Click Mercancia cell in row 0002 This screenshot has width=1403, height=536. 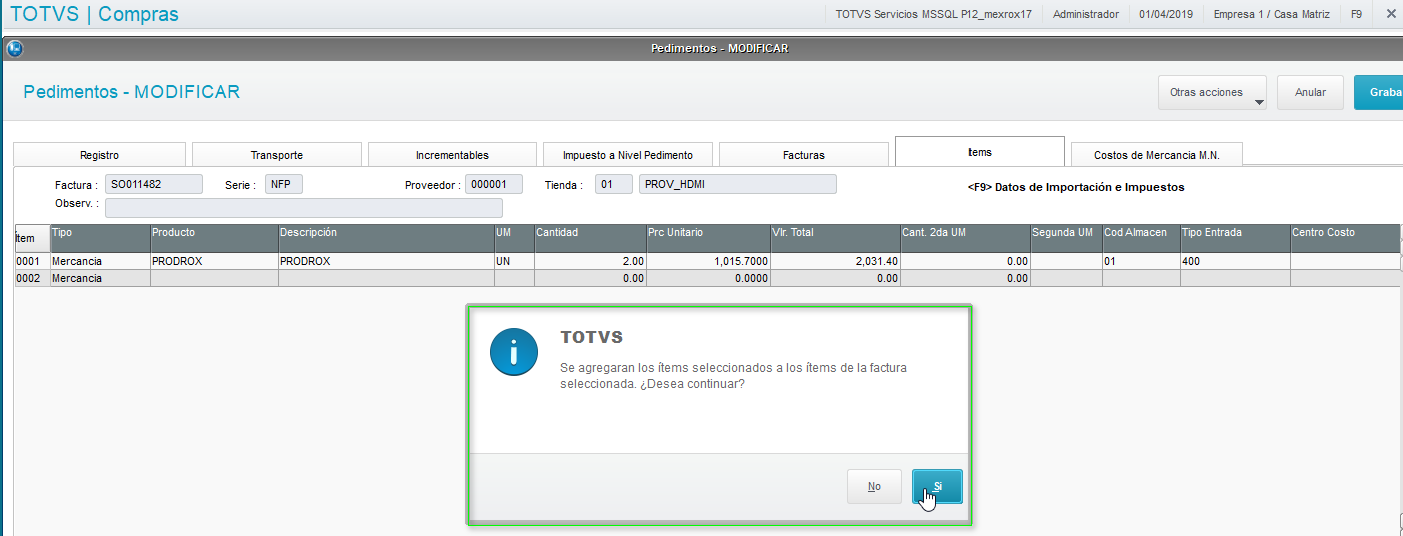click(100, 278)
